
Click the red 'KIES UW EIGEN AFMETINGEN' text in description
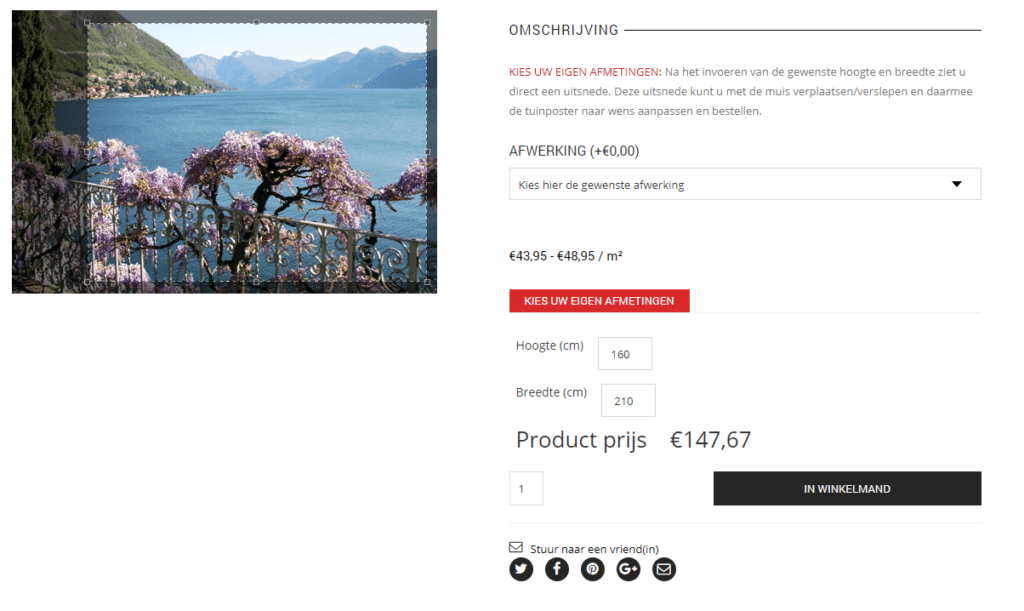tap(584, 72)
